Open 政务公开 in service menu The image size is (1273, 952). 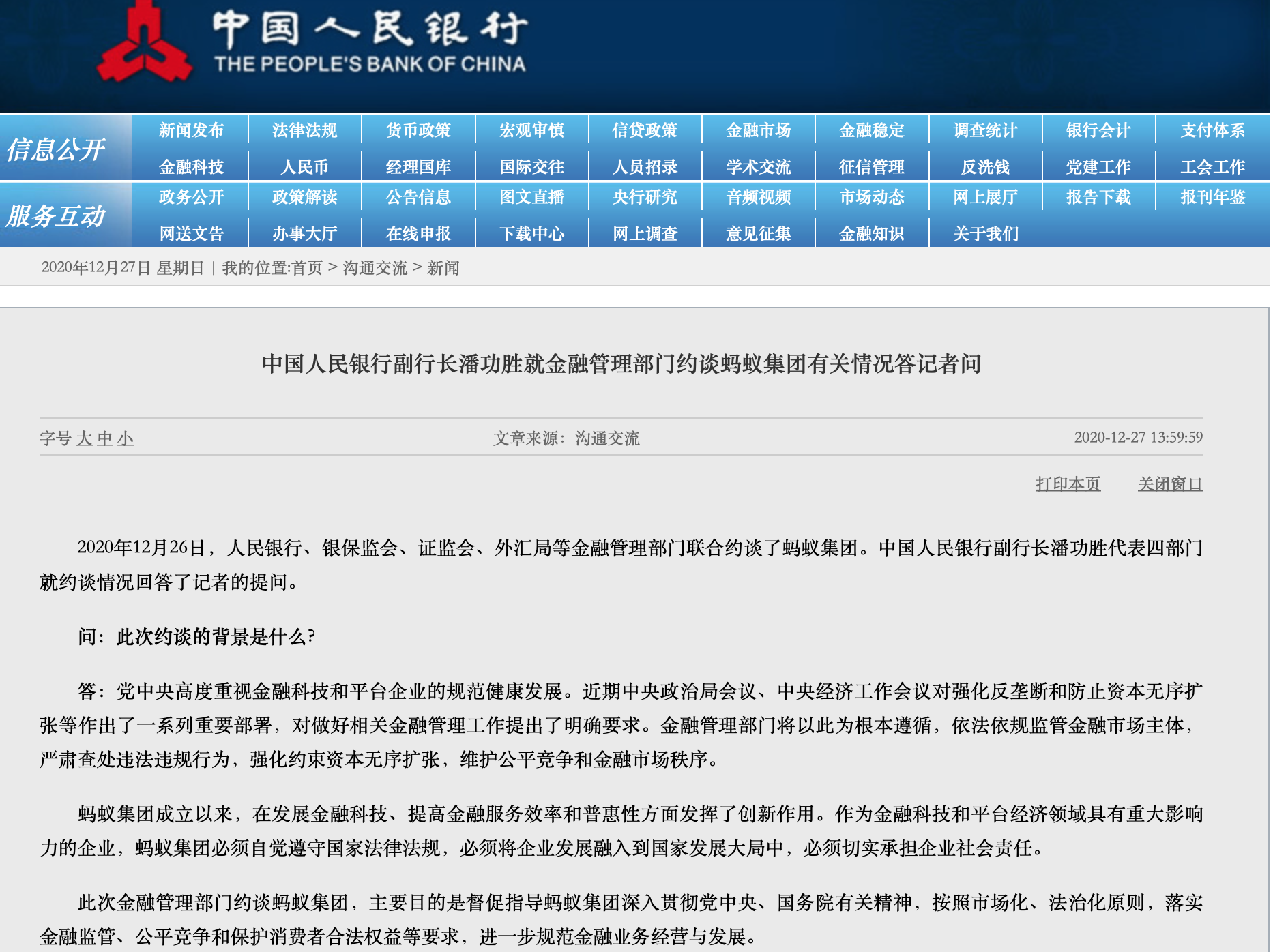pos(191,197)
